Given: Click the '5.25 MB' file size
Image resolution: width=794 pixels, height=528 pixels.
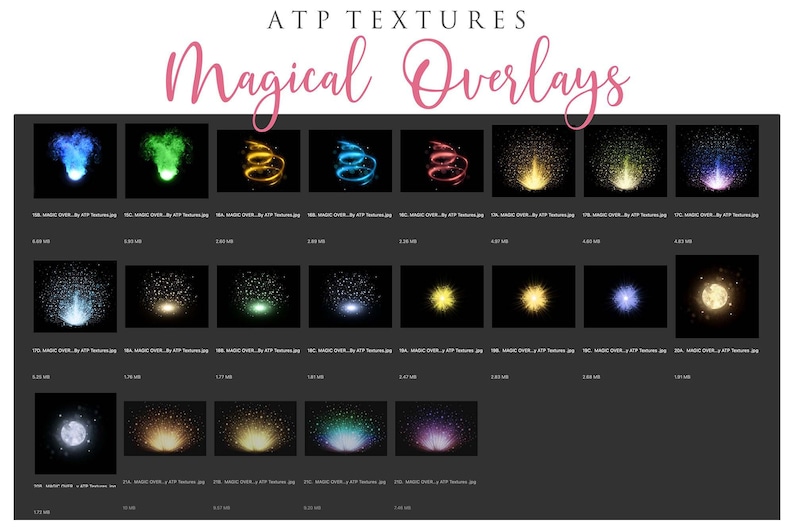Looking at the screenshot, I should (41, 377).
